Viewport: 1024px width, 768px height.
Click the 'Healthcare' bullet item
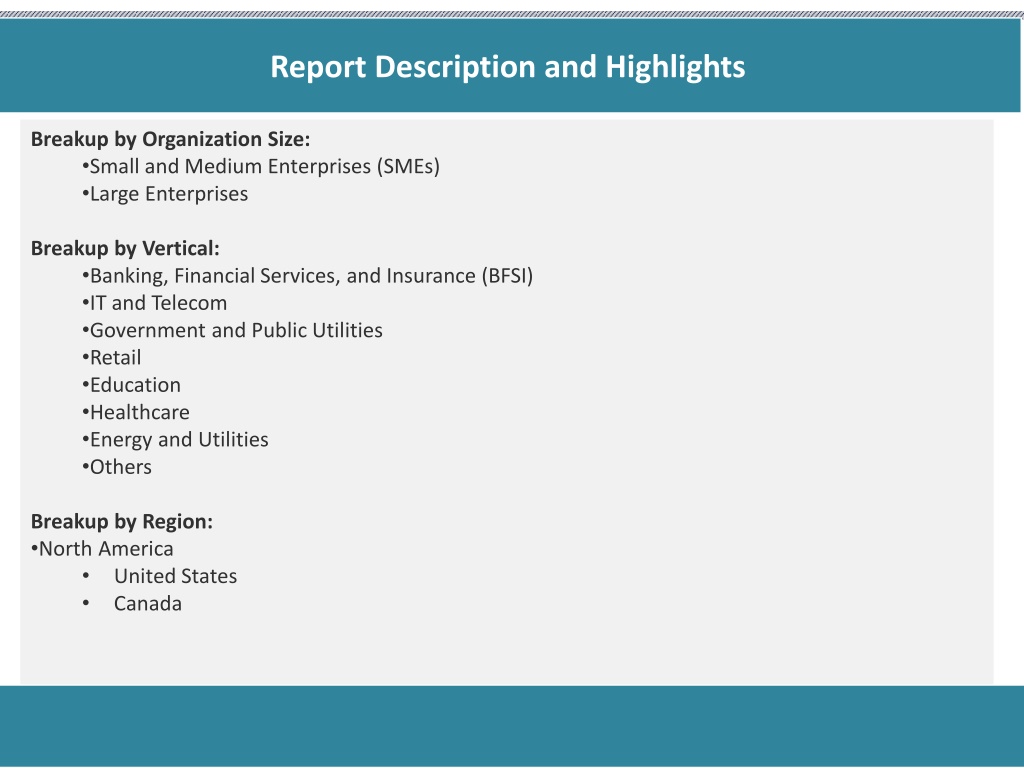pos(136,412)
